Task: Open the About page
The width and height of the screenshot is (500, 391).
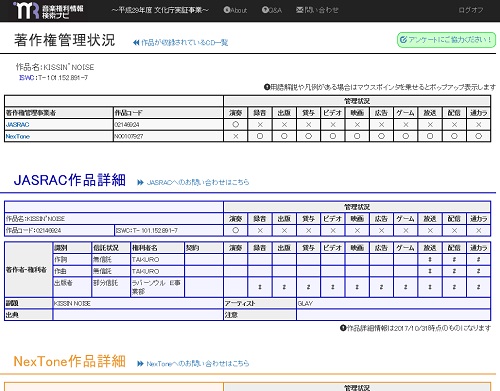Action: click(x=235, y=10)
